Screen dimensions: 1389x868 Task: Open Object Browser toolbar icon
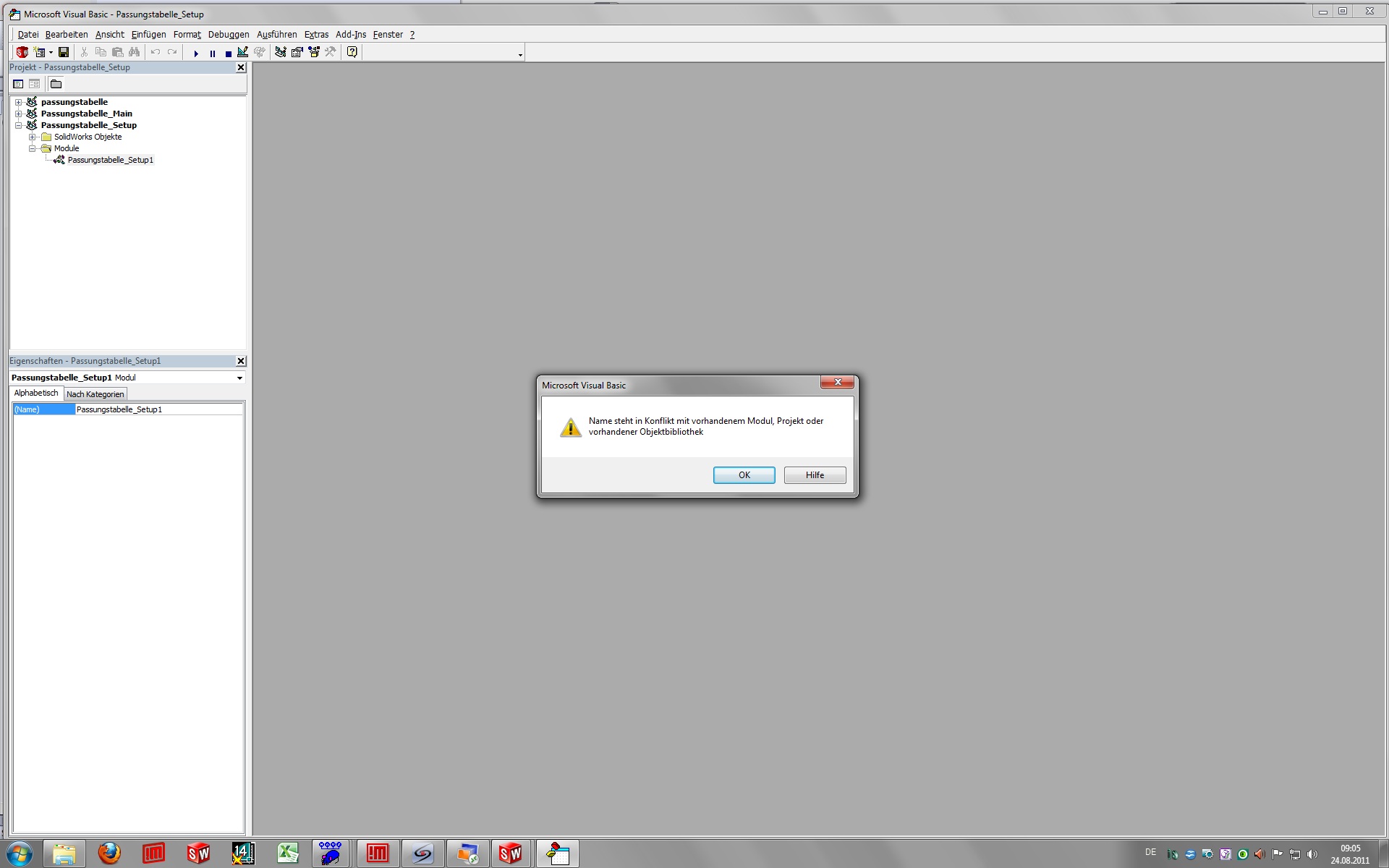point(313,52)
